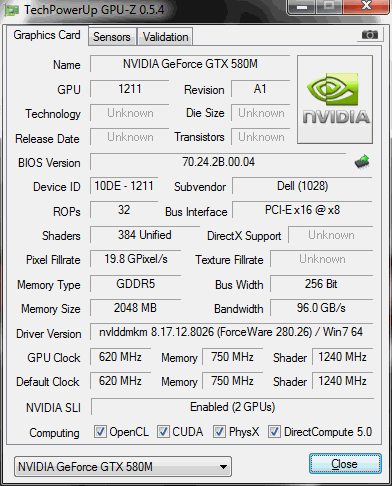Select the Graphics Card tab
392x486 pixels.
pos(47,35)
